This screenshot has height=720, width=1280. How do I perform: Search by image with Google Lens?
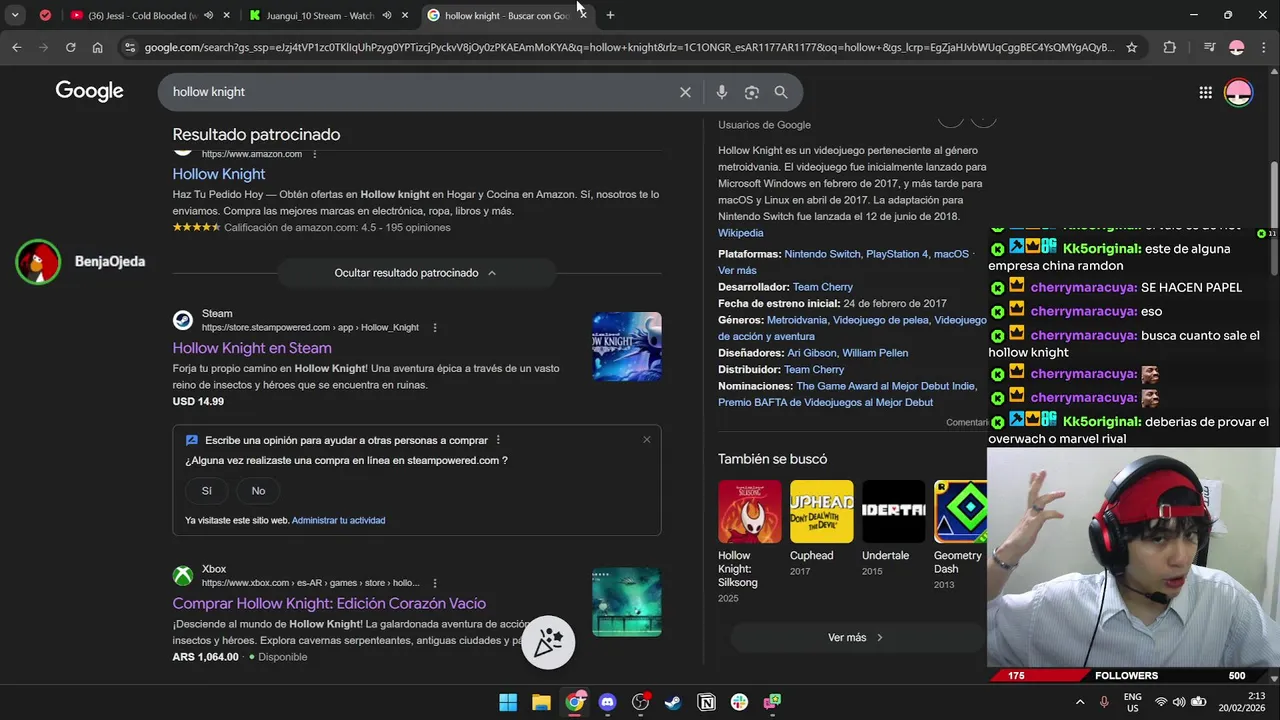click(x=752, y=92)
